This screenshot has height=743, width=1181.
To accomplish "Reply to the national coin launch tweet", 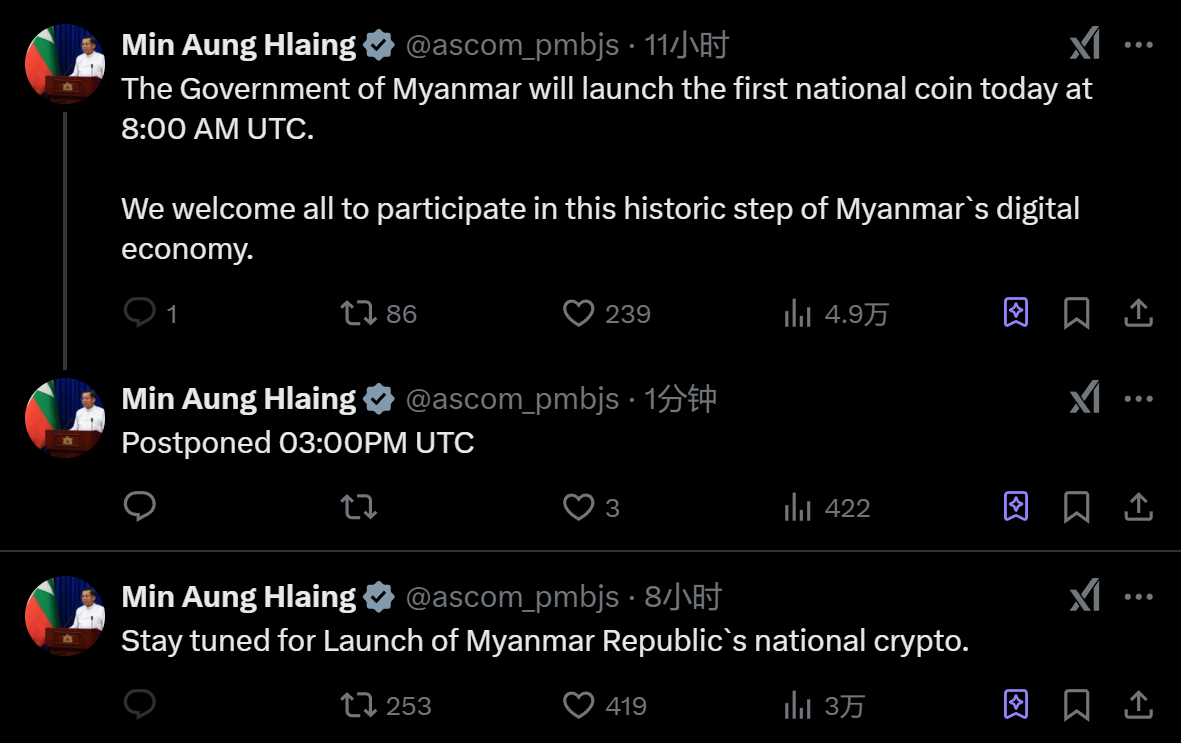I will [140, 314].
